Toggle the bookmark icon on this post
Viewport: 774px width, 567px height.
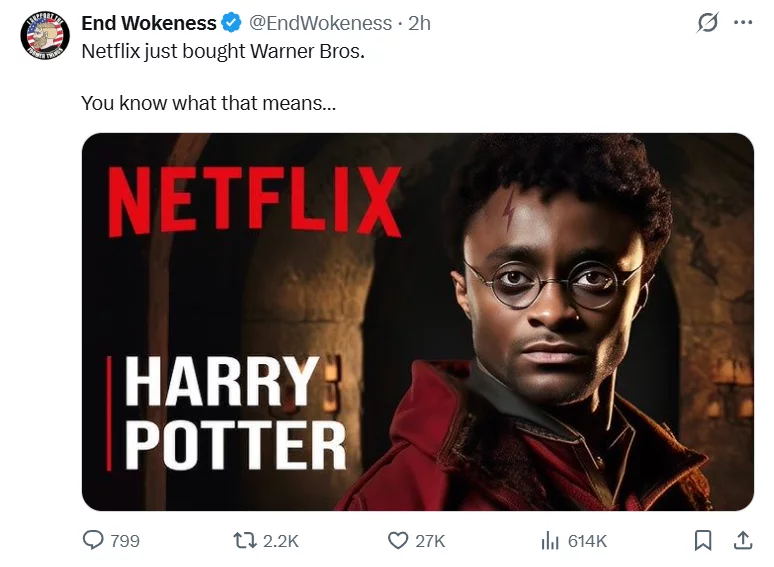pos(703,540)
